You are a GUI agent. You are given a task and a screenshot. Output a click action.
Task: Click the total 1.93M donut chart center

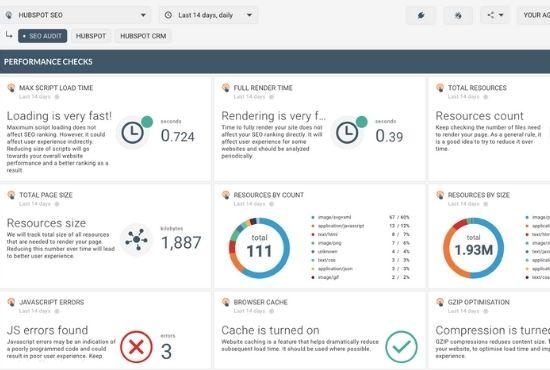pyautogui.click(x=474, y=248)
